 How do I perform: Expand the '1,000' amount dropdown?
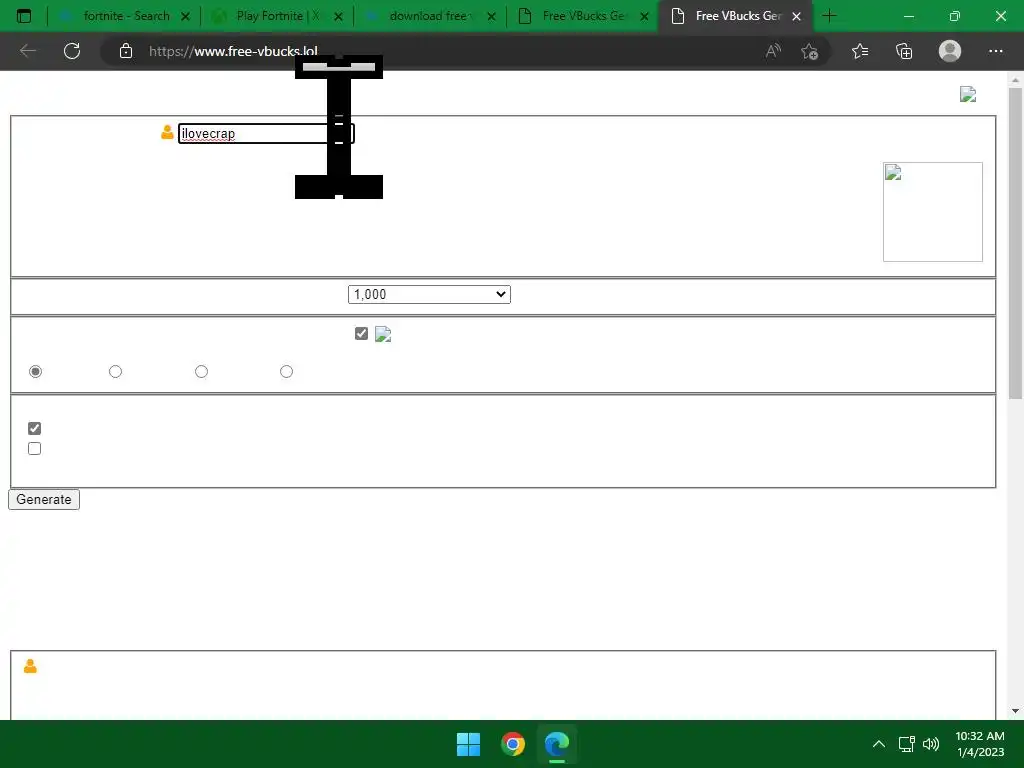[x=429, y=295]
